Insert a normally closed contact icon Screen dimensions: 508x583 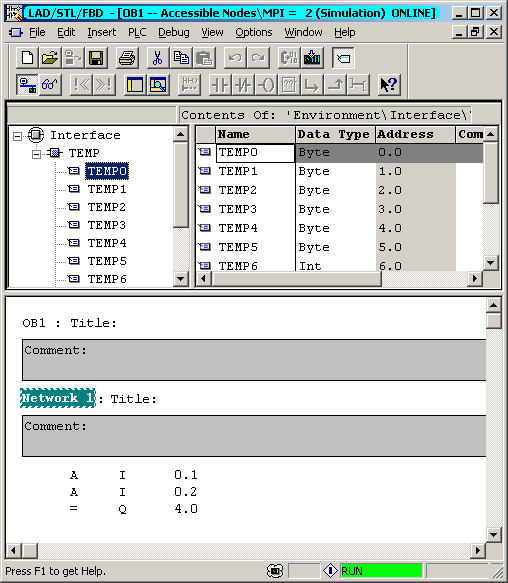click(x=243, y=85)
